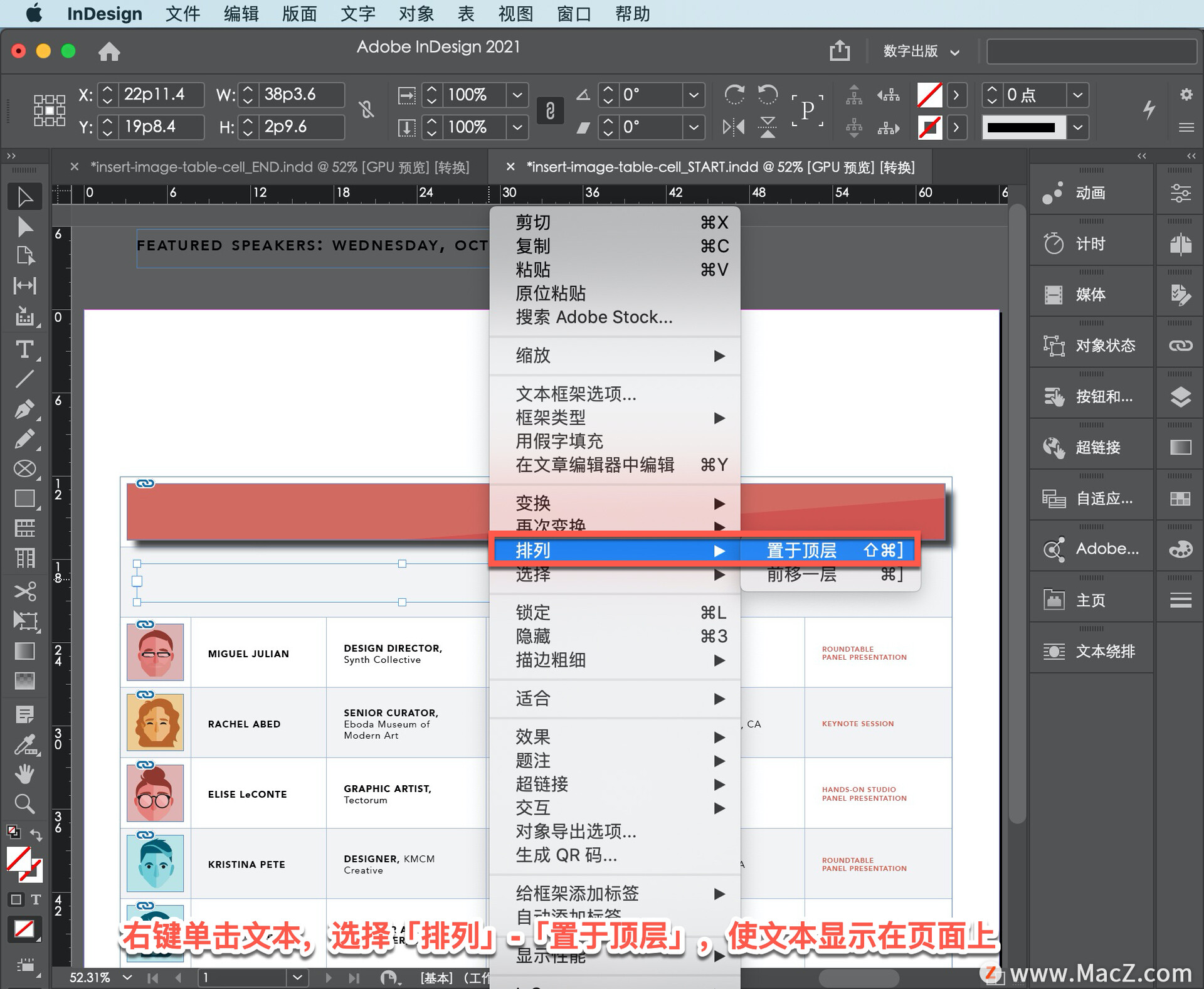The image size is (1204, 989).
Task: Toggle the constrain scaling proportions link
Action: coord(551,110)
